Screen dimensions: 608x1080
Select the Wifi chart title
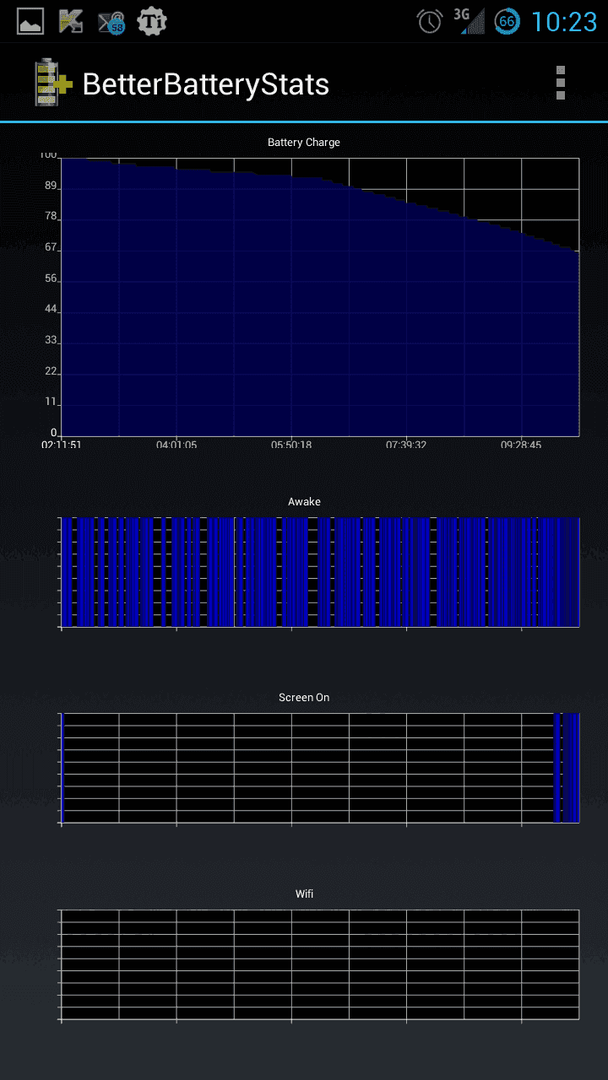click(x=304, y=894)
